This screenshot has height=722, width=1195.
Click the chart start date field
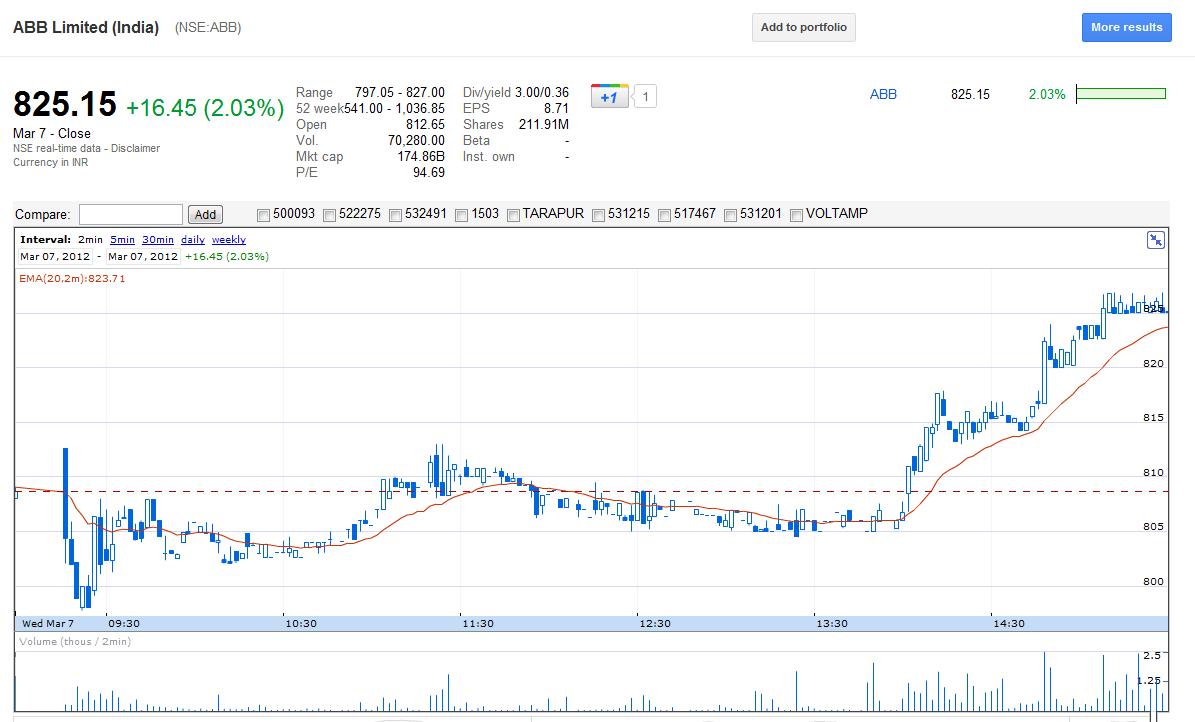click(55, 256)
